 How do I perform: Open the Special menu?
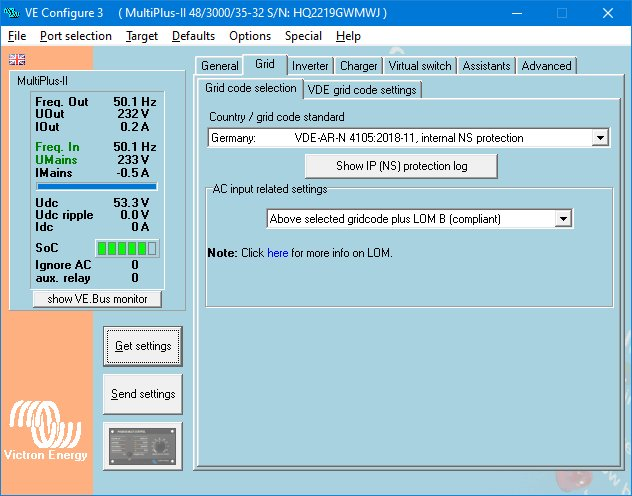tap(303, 36)
